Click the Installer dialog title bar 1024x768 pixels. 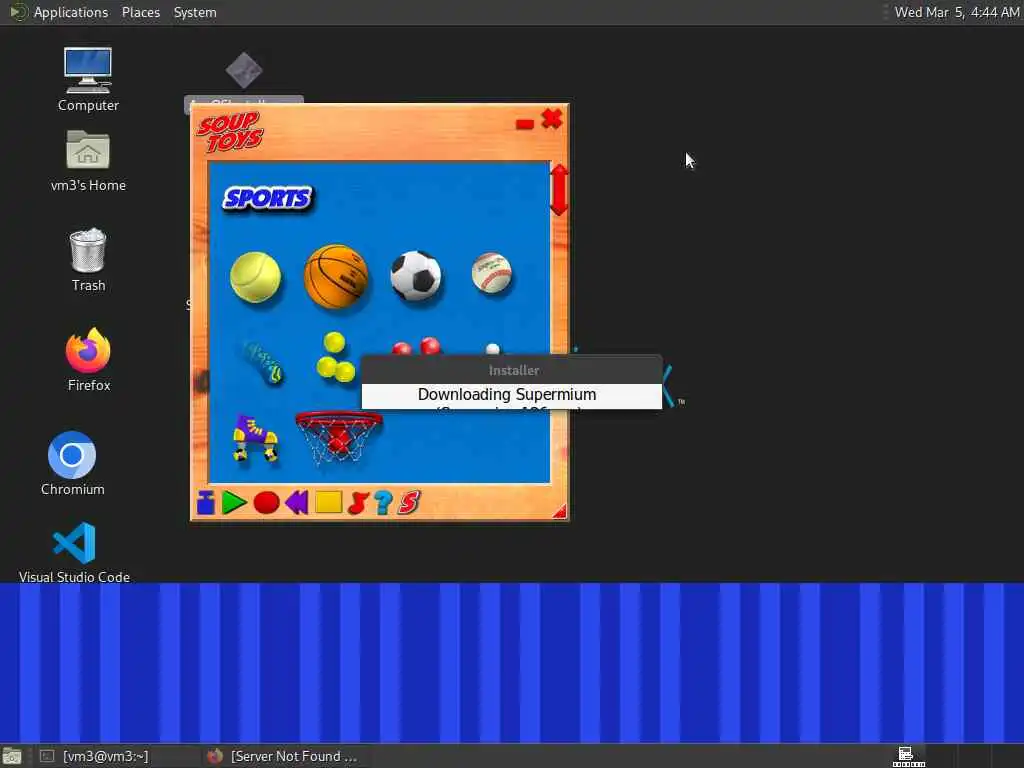[x=512, y=370]
